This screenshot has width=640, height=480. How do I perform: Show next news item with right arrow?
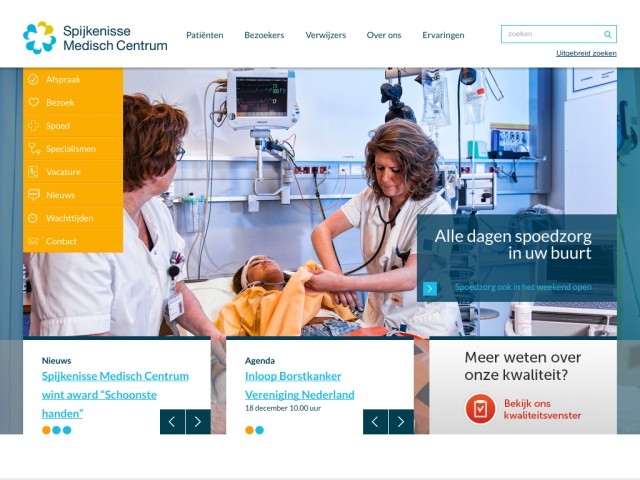coord(198,422)
